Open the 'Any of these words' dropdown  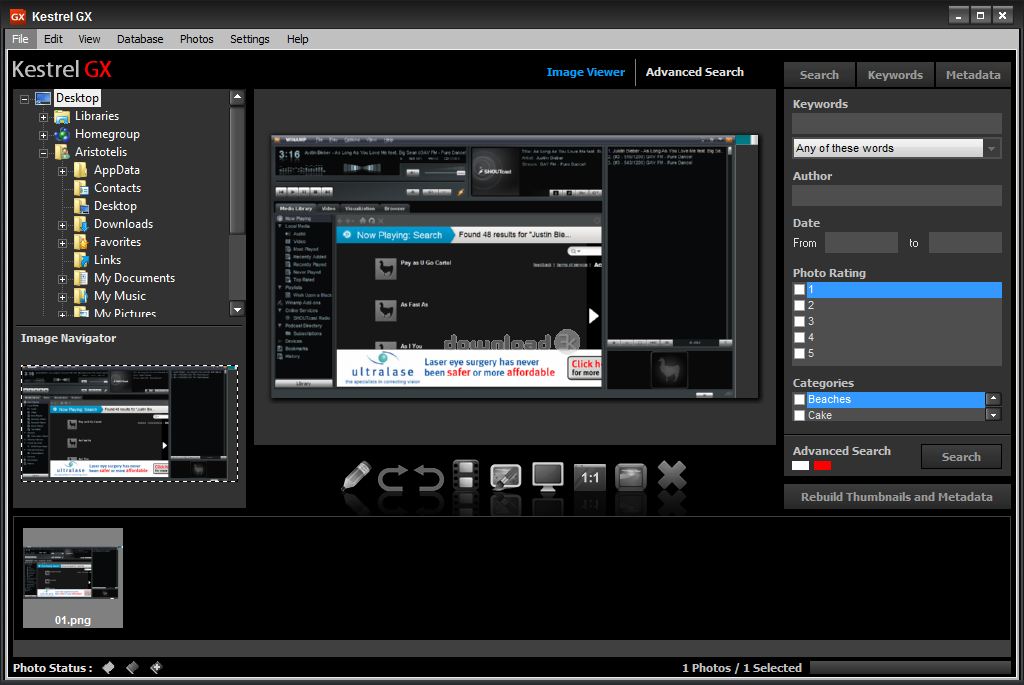pos(992,148)
